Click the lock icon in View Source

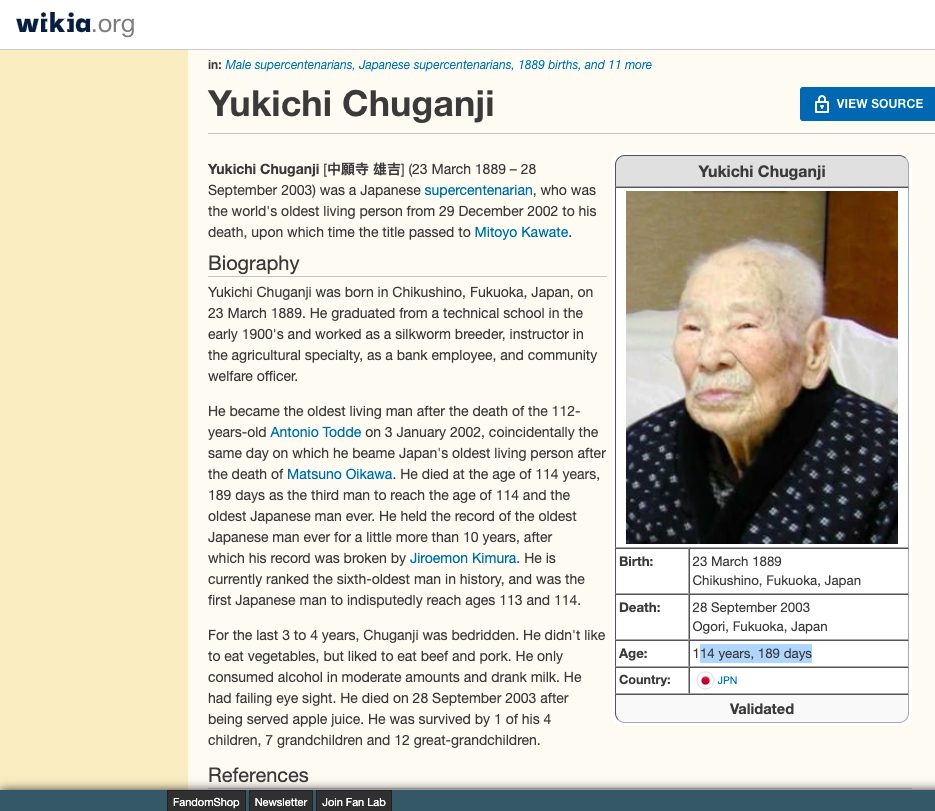[x=821, y=104]
